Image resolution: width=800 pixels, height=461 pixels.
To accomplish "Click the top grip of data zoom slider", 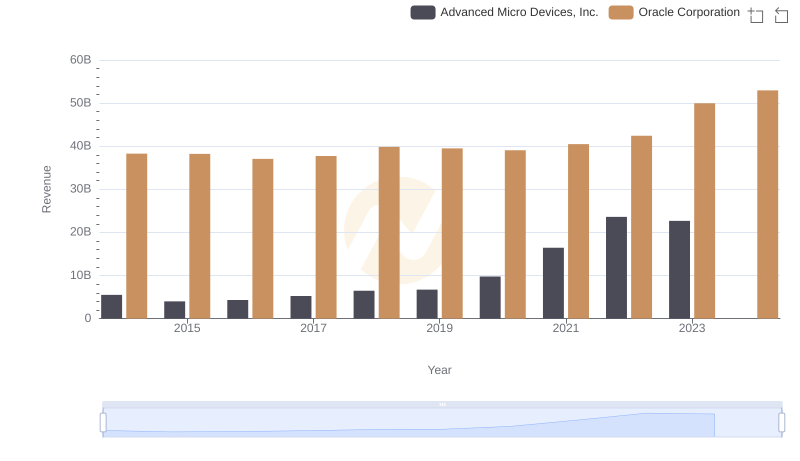I will coord(442,404).
